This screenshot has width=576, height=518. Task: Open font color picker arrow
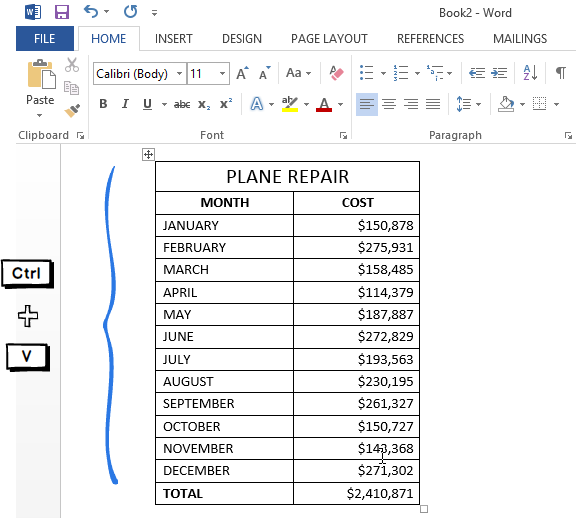click(341, 104)
